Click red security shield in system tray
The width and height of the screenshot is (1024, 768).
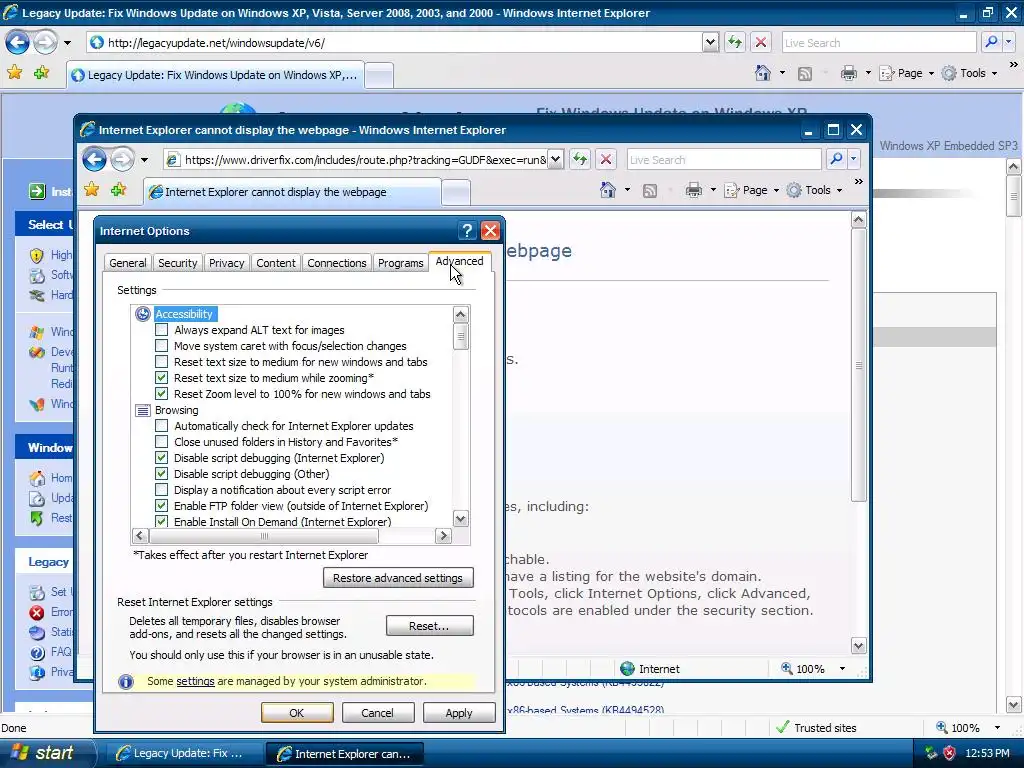tap(950, 753)
